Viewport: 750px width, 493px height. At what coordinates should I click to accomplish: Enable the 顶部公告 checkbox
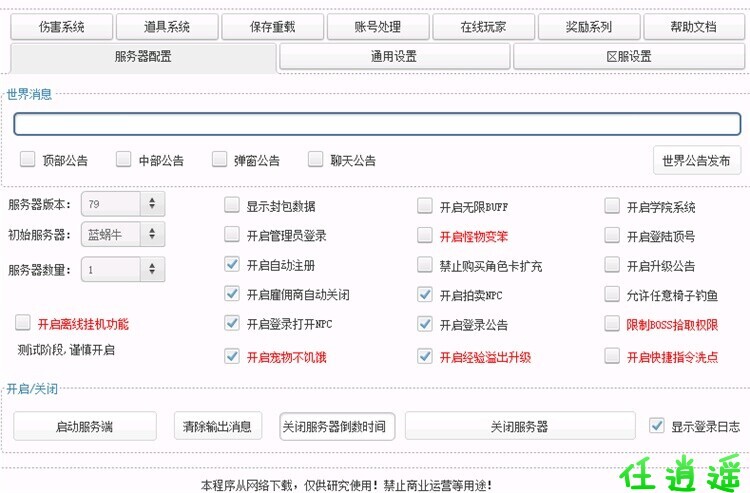click(28, 159)
